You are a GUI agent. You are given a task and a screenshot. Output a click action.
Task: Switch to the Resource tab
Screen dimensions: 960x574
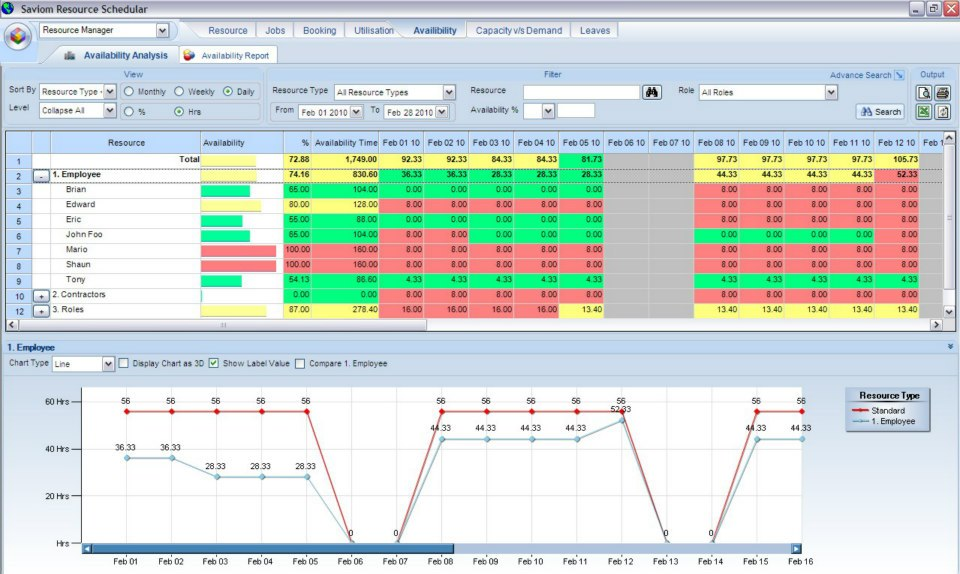pyautogui.click(x=228, y=31)
